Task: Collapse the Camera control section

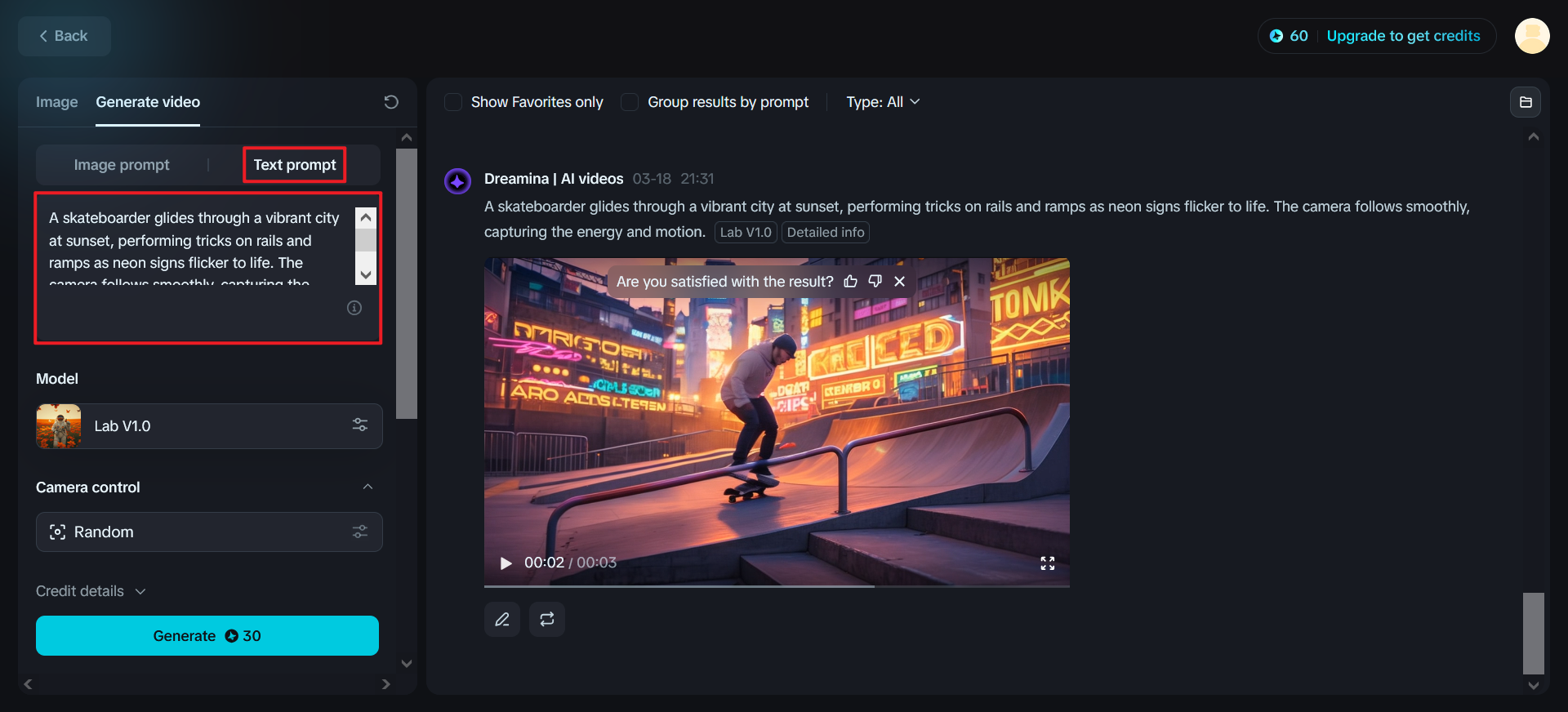Action: pos(367,487)
